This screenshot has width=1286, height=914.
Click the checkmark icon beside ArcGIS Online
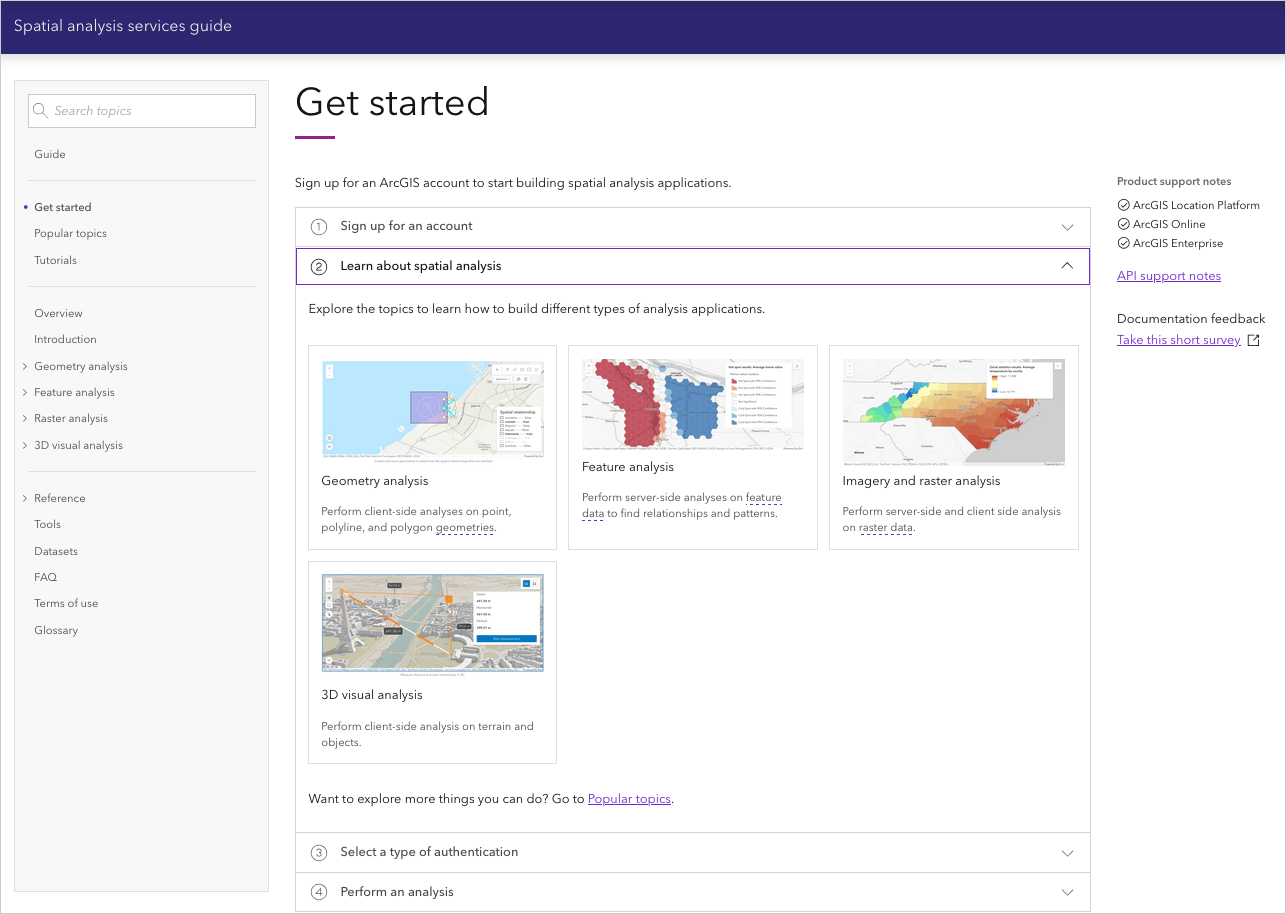(x=1122, y=224)
